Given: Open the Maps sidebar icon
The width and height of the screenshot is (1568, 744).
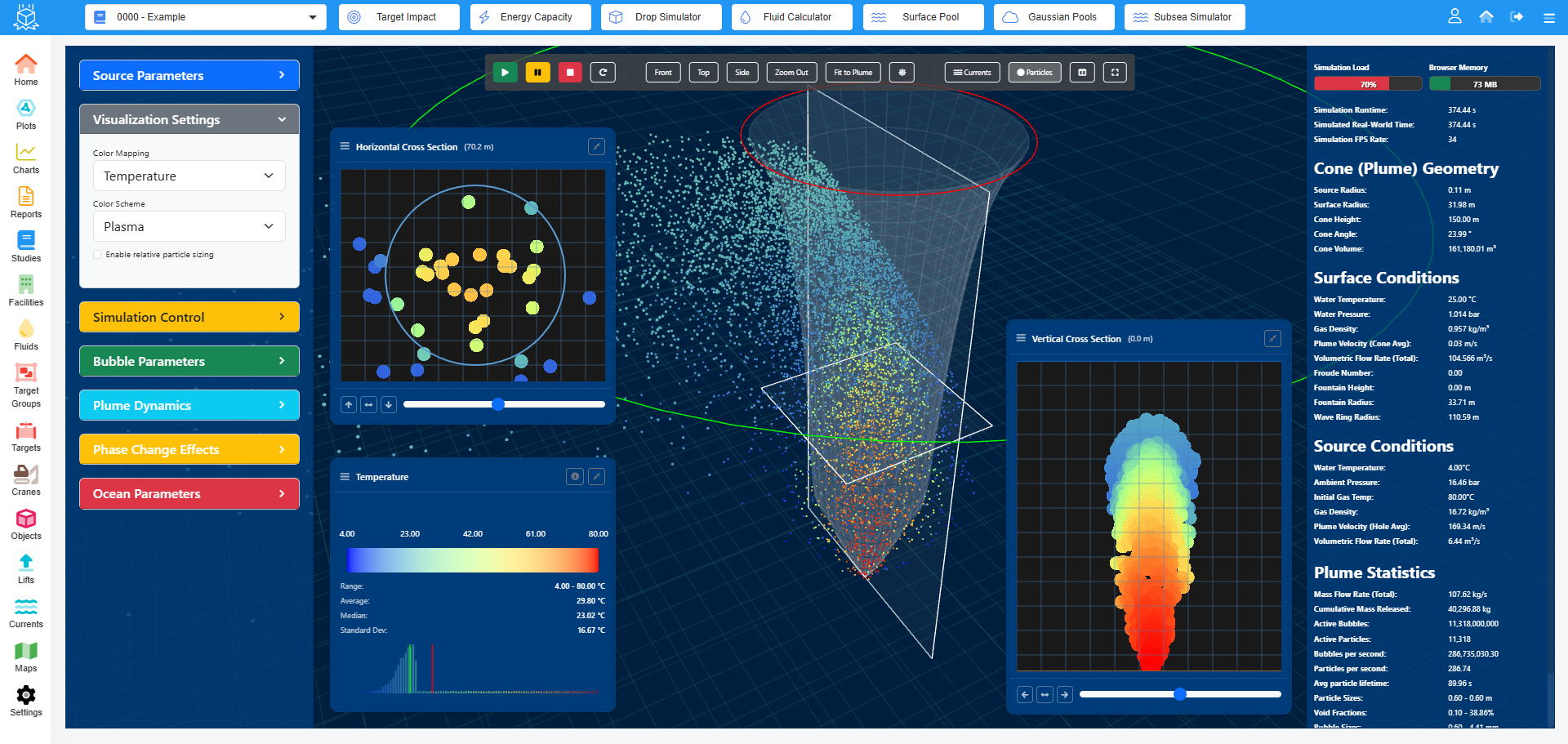Looking at the screenshot, I should [x=25, y=654].
